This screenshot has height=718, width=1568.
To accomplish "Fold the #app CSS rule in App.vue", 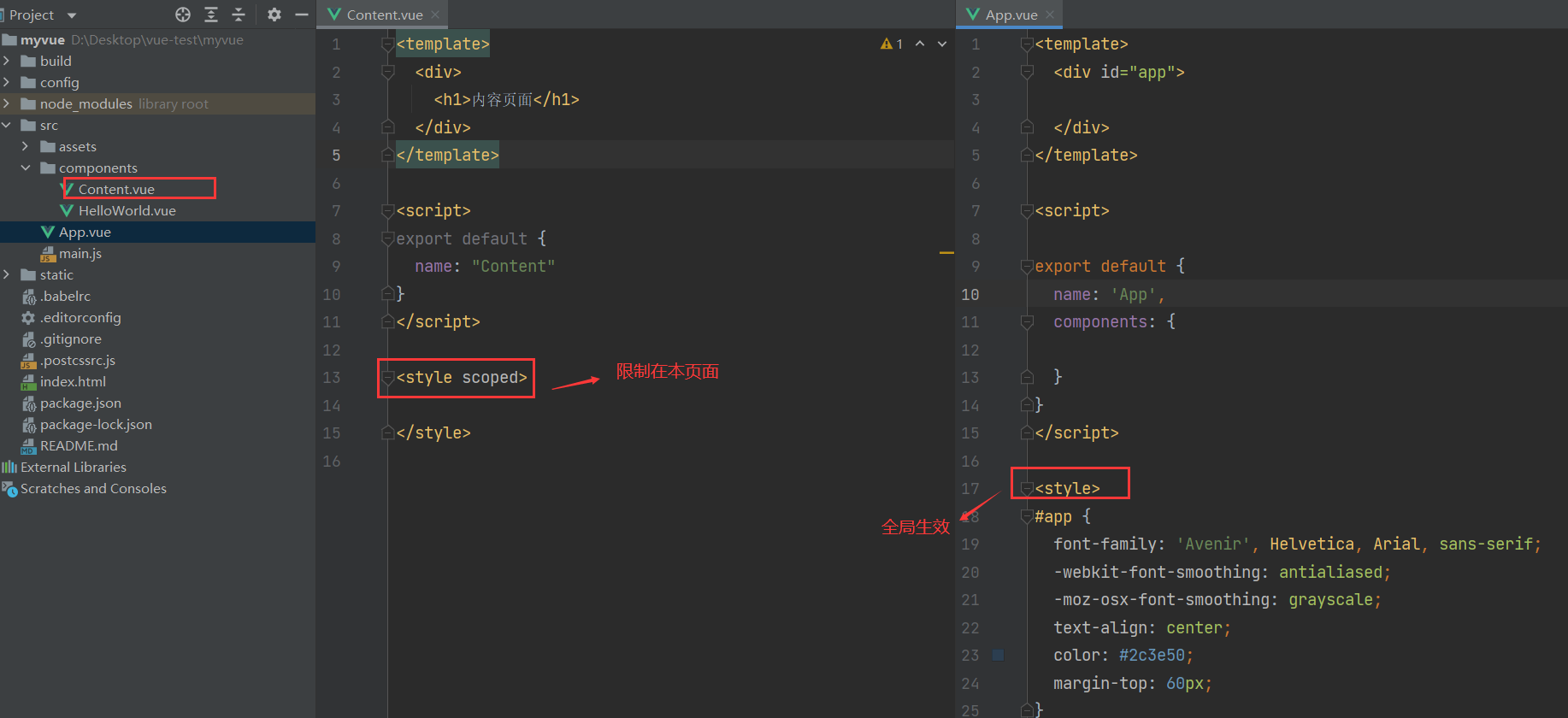I will [1027, 517].
